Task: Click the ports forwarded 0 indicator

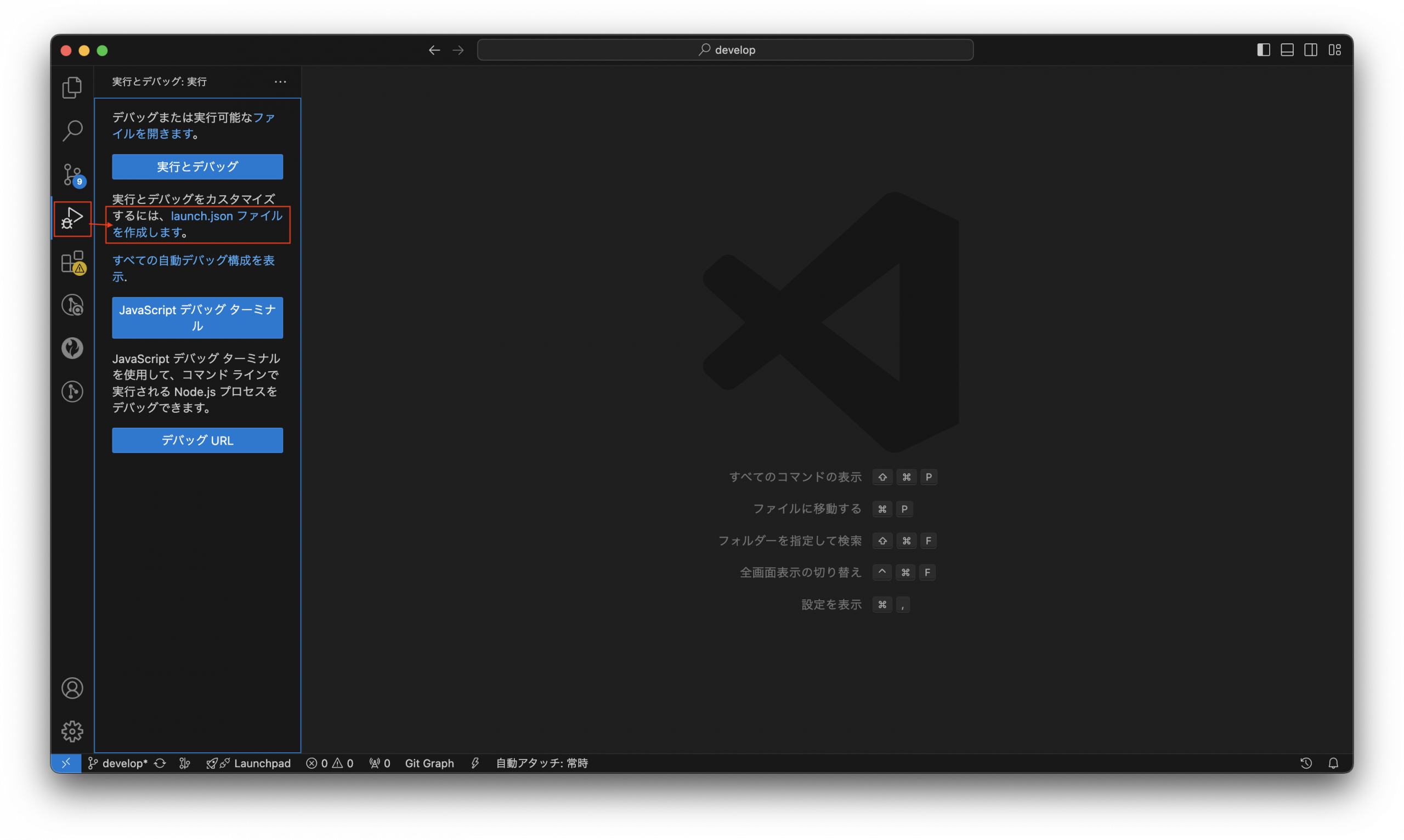Action: coord(380,763)
